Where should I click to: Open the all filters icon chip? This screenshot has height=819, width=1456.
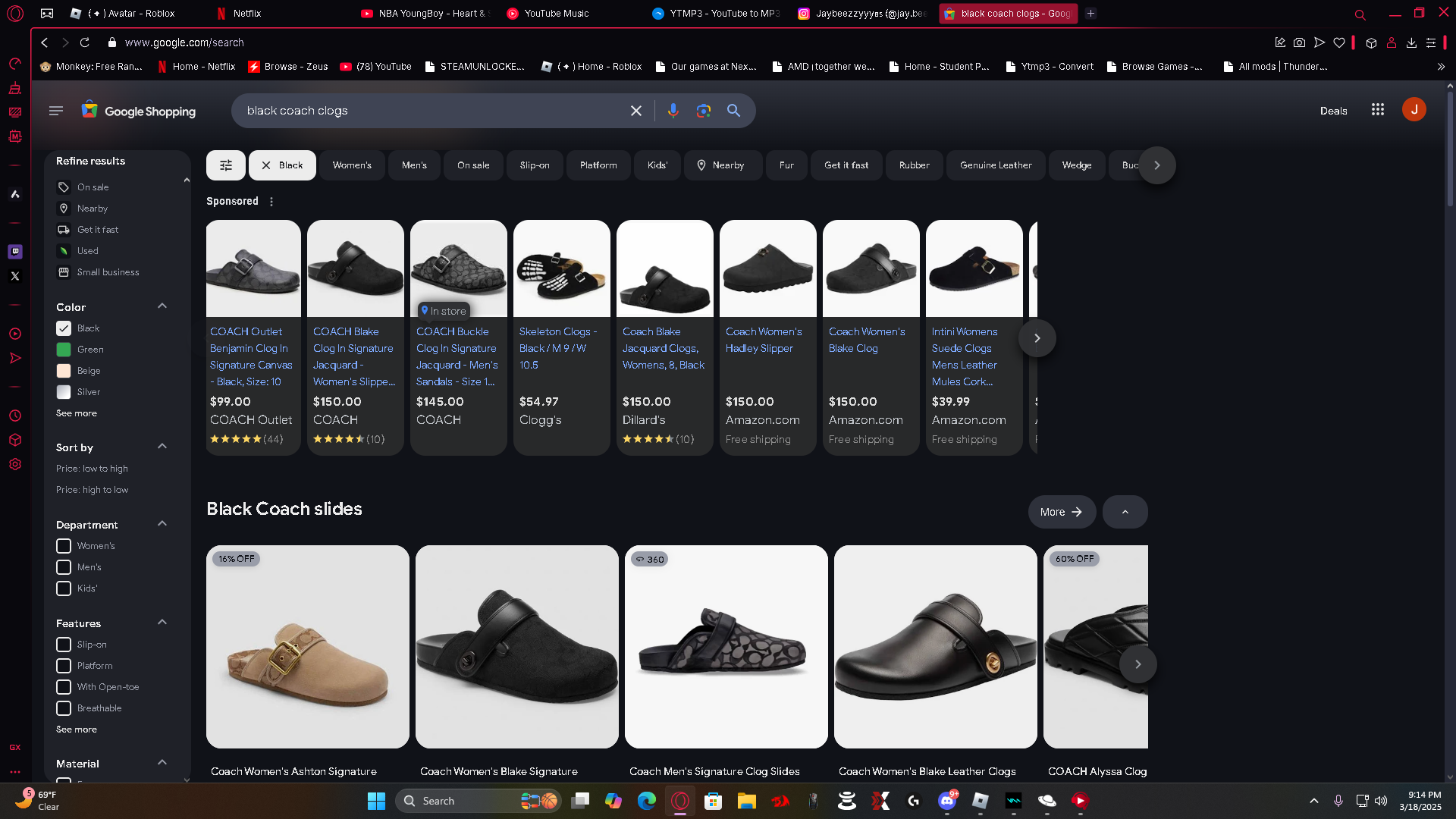(226, 165)
